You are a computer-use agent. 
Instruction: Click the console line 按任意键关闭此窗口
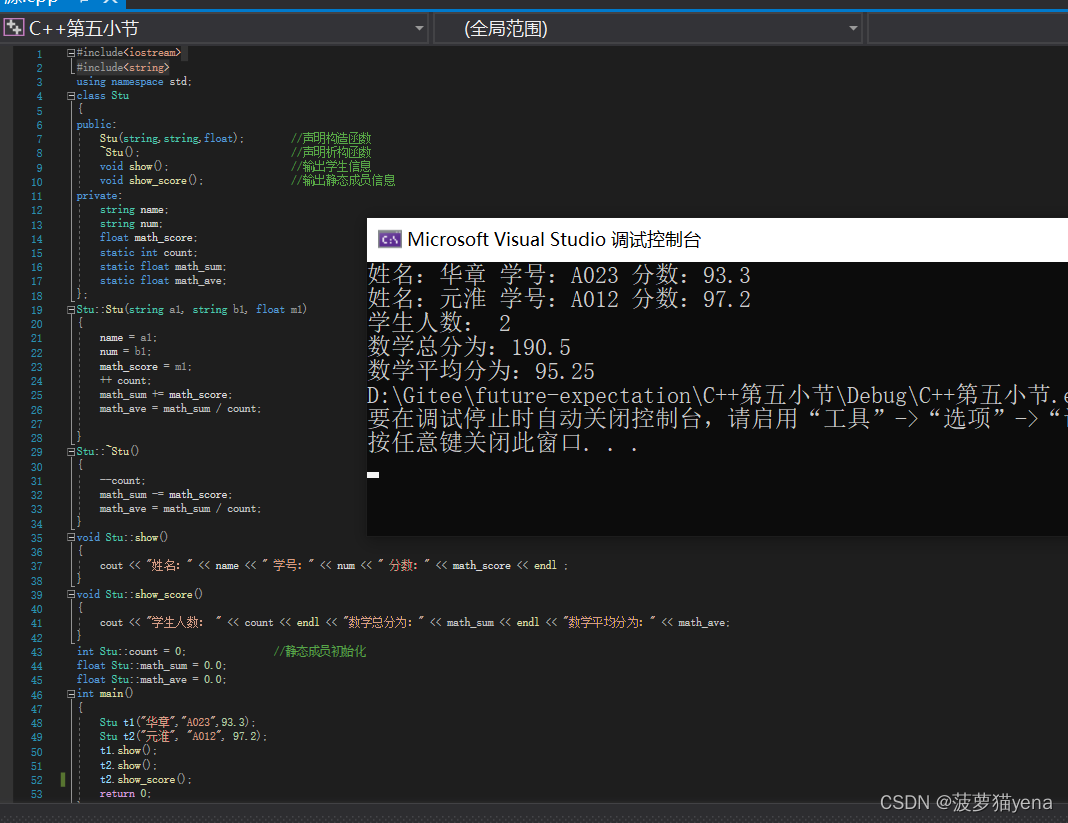coord(503,443)
